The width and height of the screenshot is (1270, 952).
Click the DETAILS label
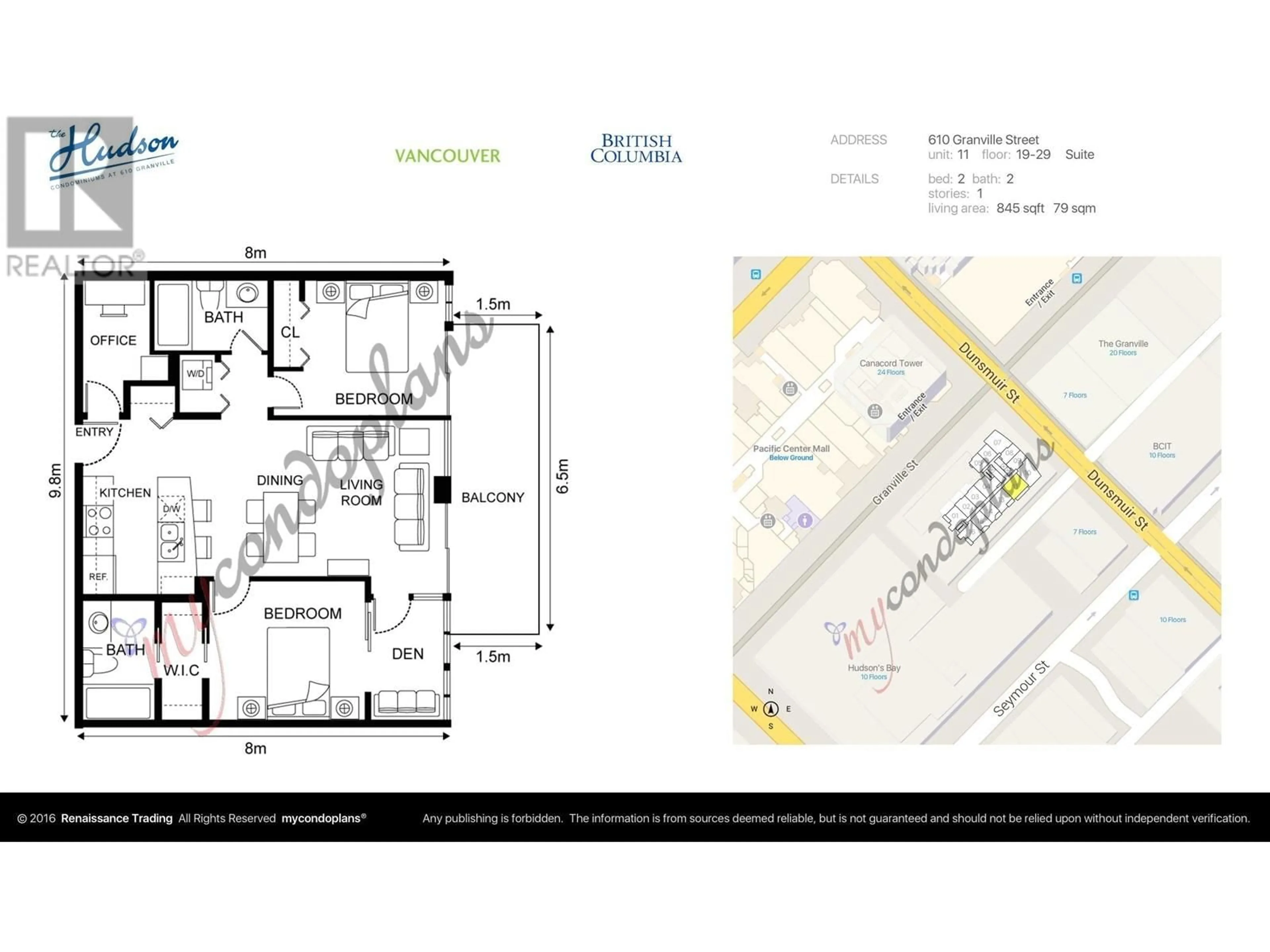(x=854, y=178)
